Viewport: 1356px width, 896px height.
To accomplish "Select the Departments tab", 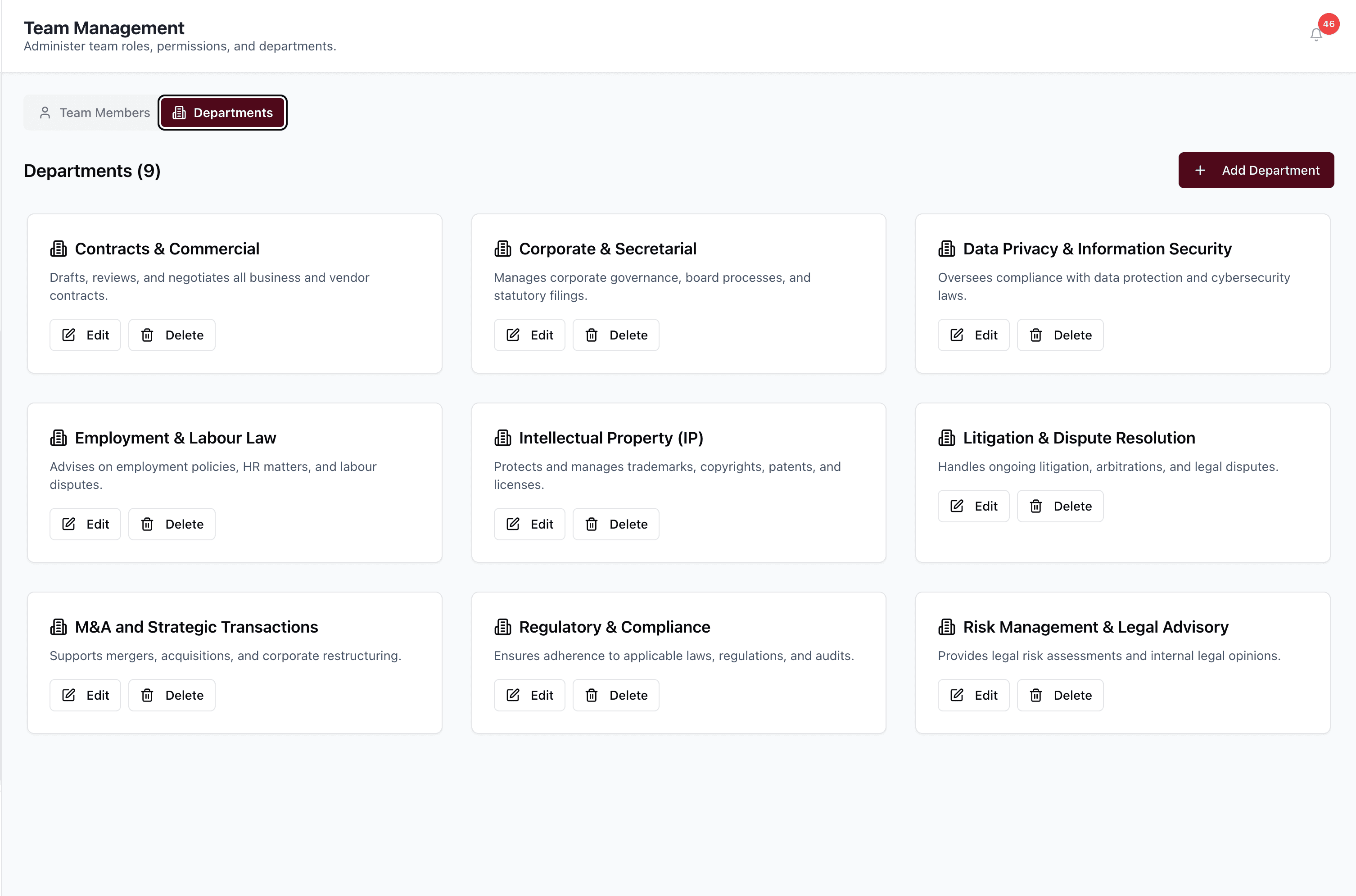I will [222, 113].
